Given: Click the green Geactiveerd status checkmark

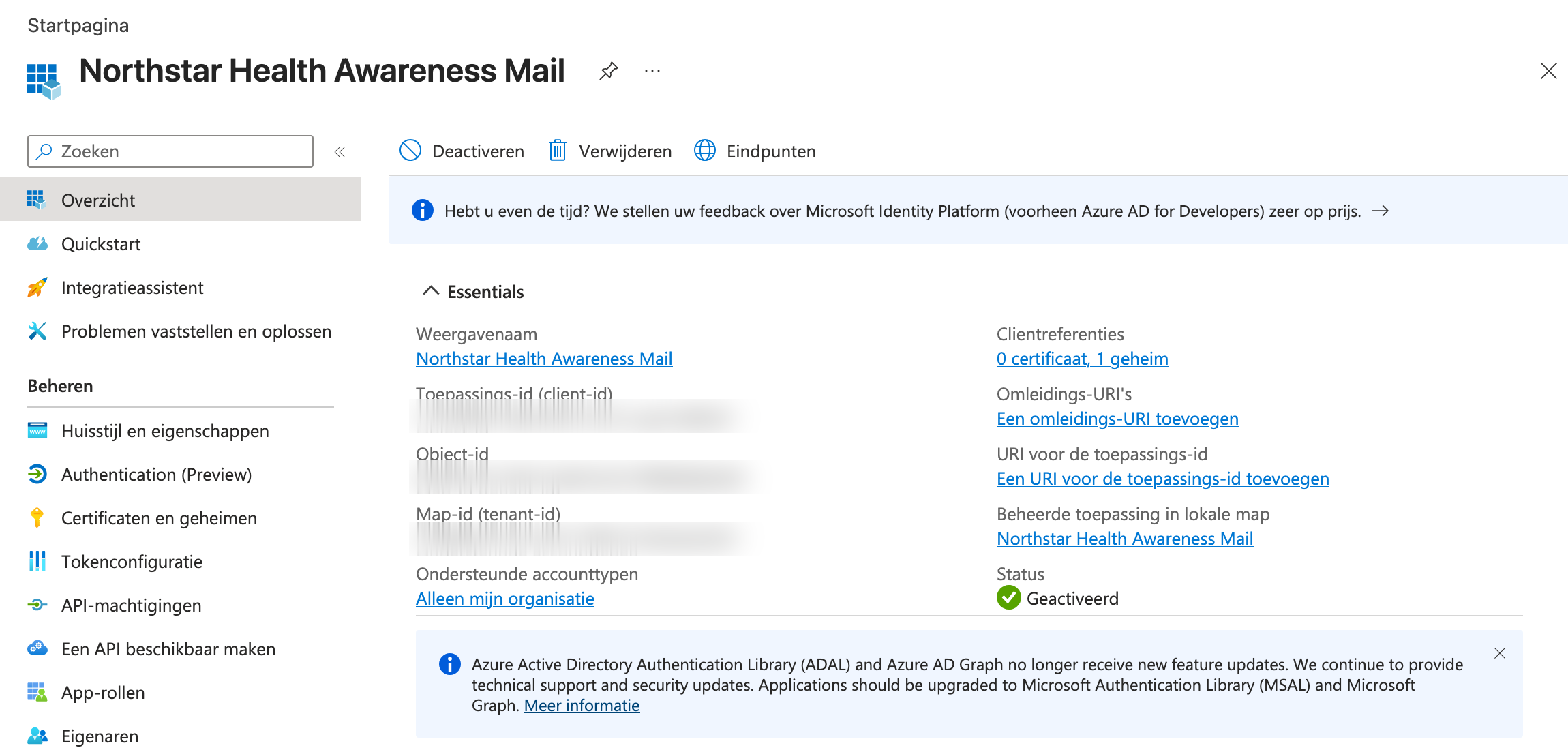Looking at the screenshot, I should click(1008, 598).
